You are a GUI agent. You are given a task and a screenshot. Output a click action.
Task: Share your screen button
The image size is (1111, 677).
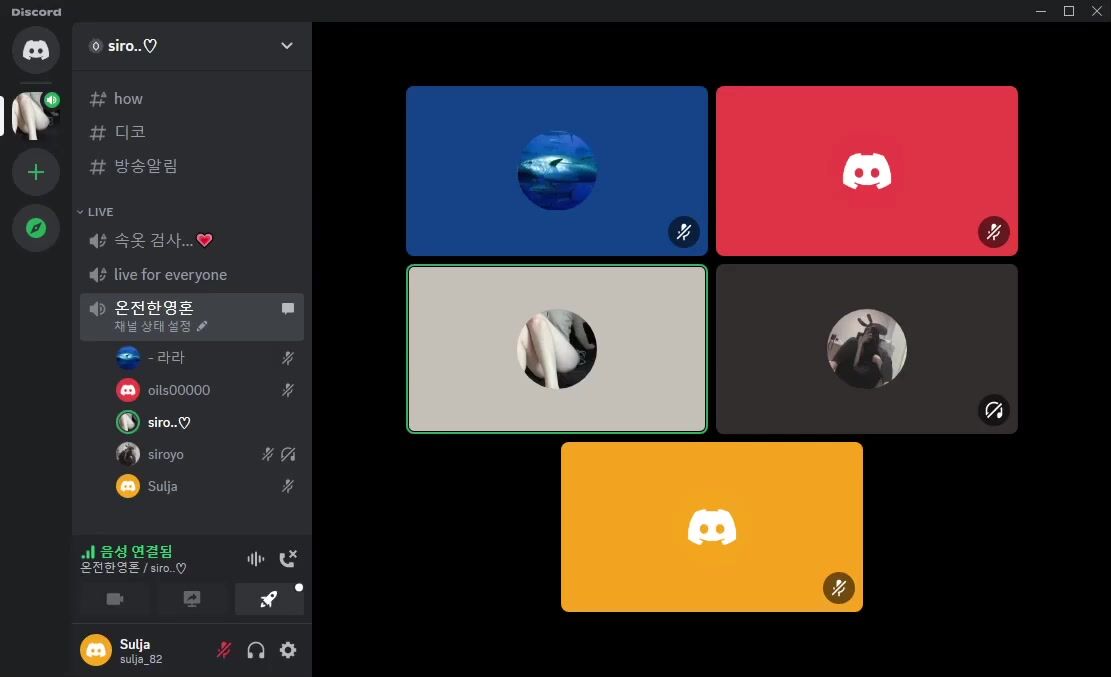pos(192,600)
